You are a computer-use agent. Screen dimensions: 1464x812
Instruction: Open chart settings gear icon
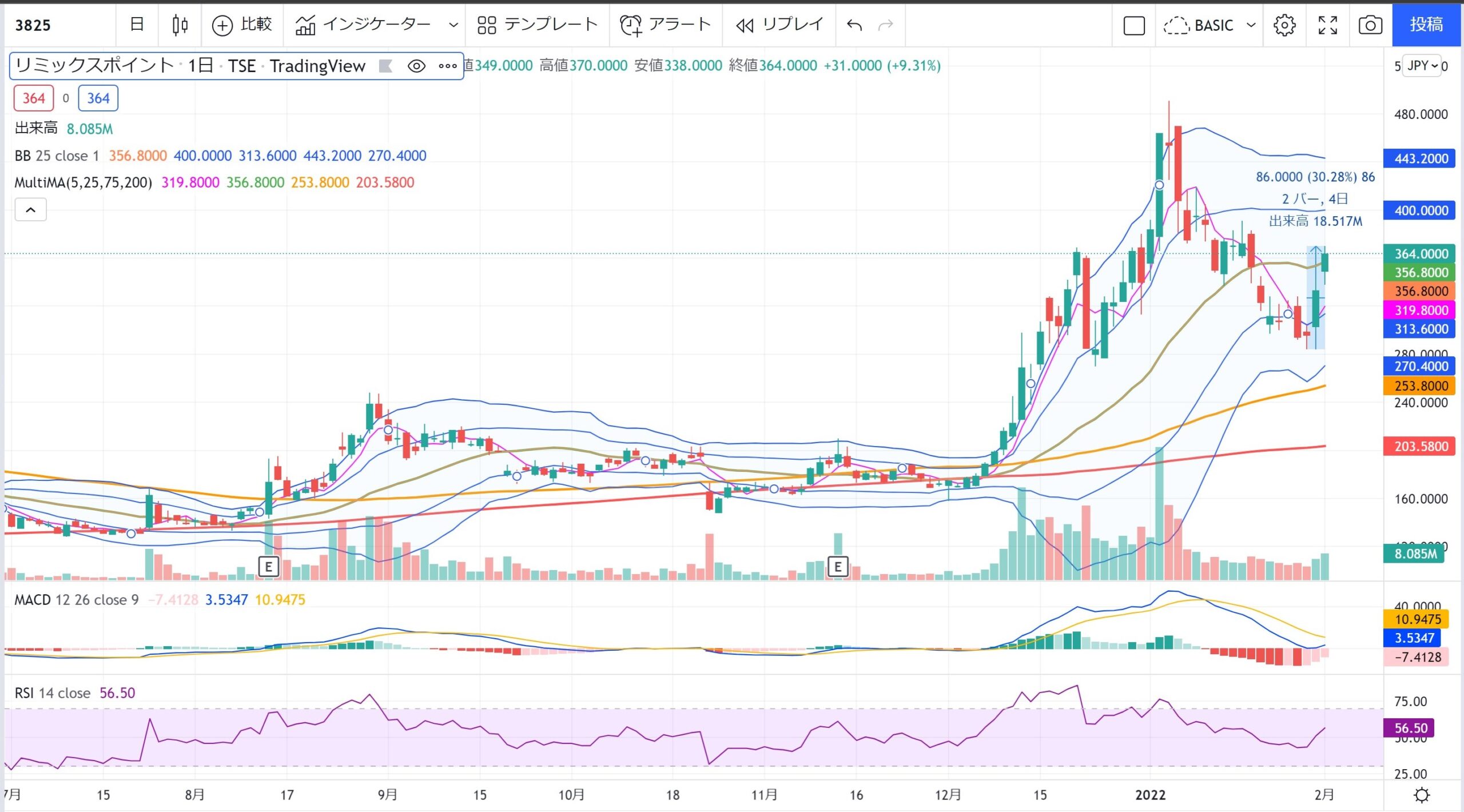click(x=1284, y=25)
